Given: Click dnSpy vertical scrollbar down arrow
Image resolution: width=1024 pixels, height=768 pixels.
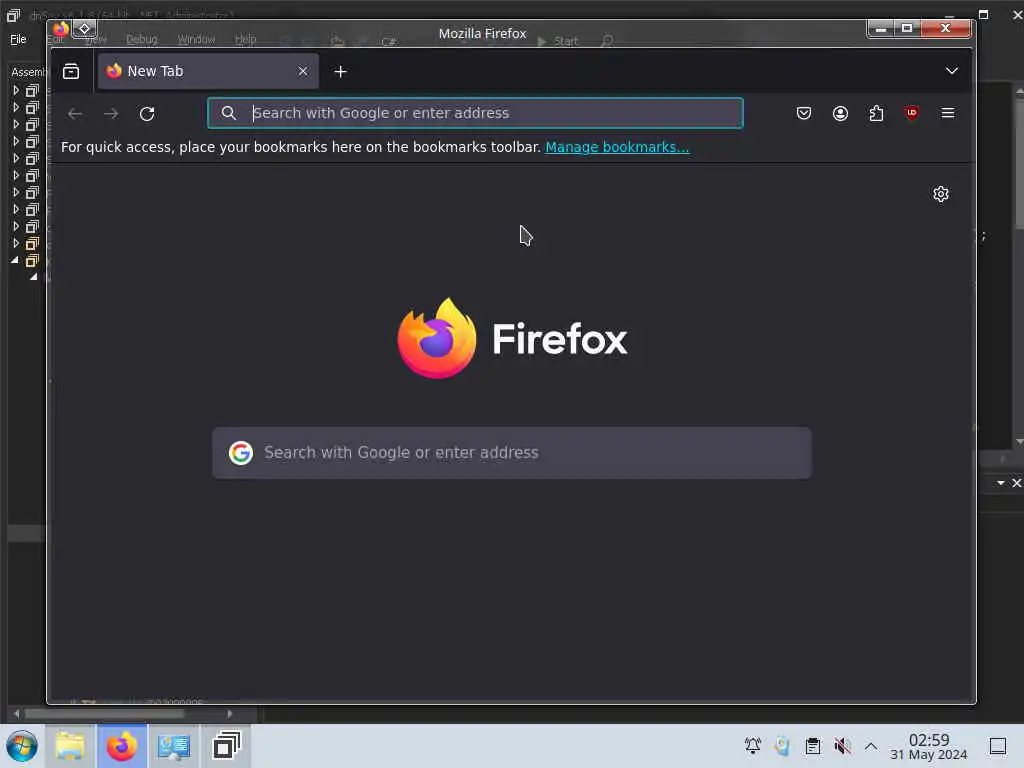Looking at the screenshot, I should [1019, 442].
